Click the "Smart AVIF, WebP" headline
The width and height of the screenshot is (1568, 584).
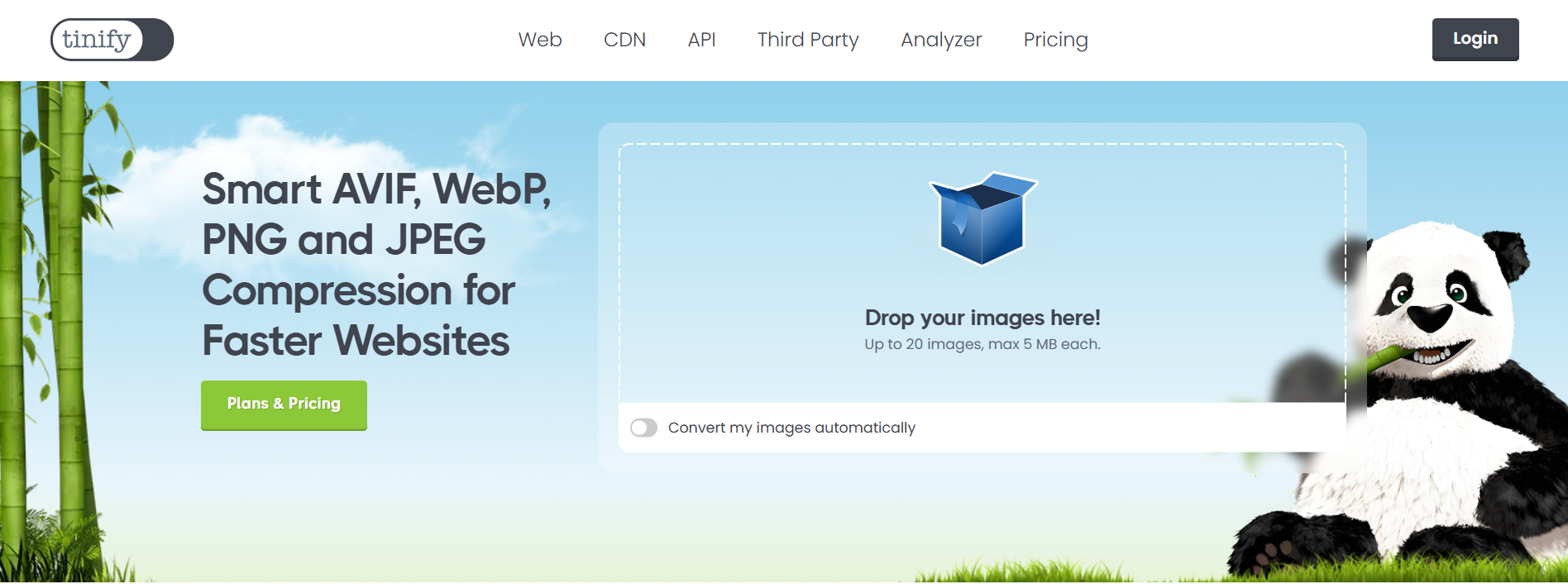coord(376,189)
